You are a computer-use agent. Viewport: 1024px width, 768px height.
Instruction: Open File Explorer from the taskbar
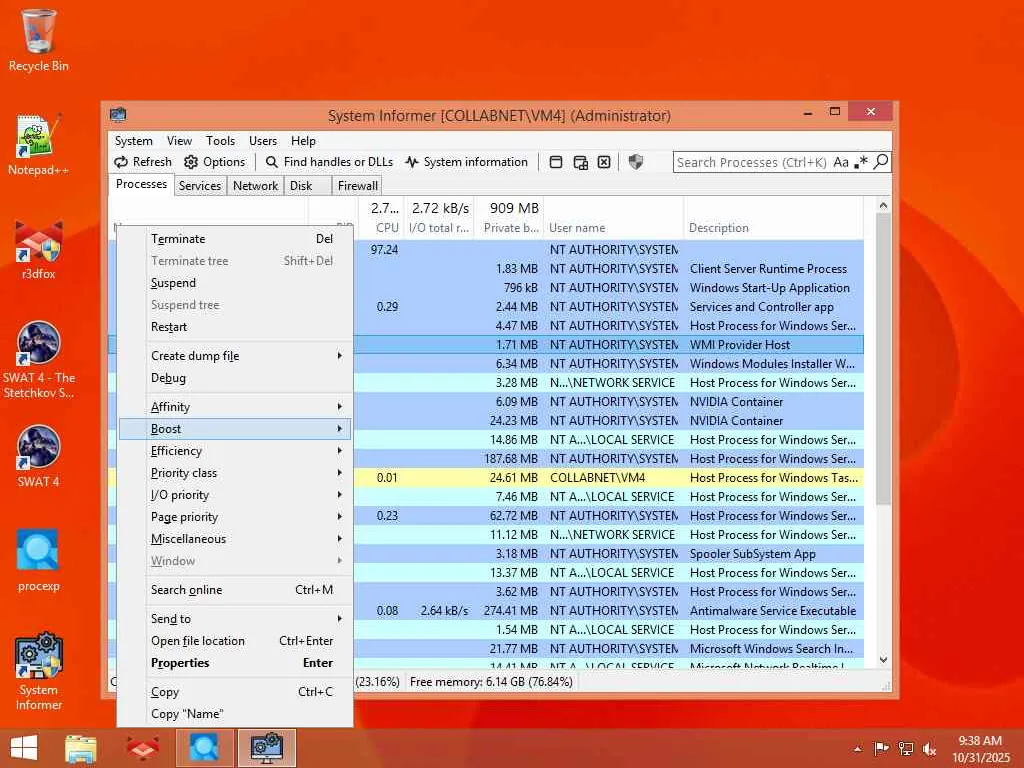coord(80,748)
